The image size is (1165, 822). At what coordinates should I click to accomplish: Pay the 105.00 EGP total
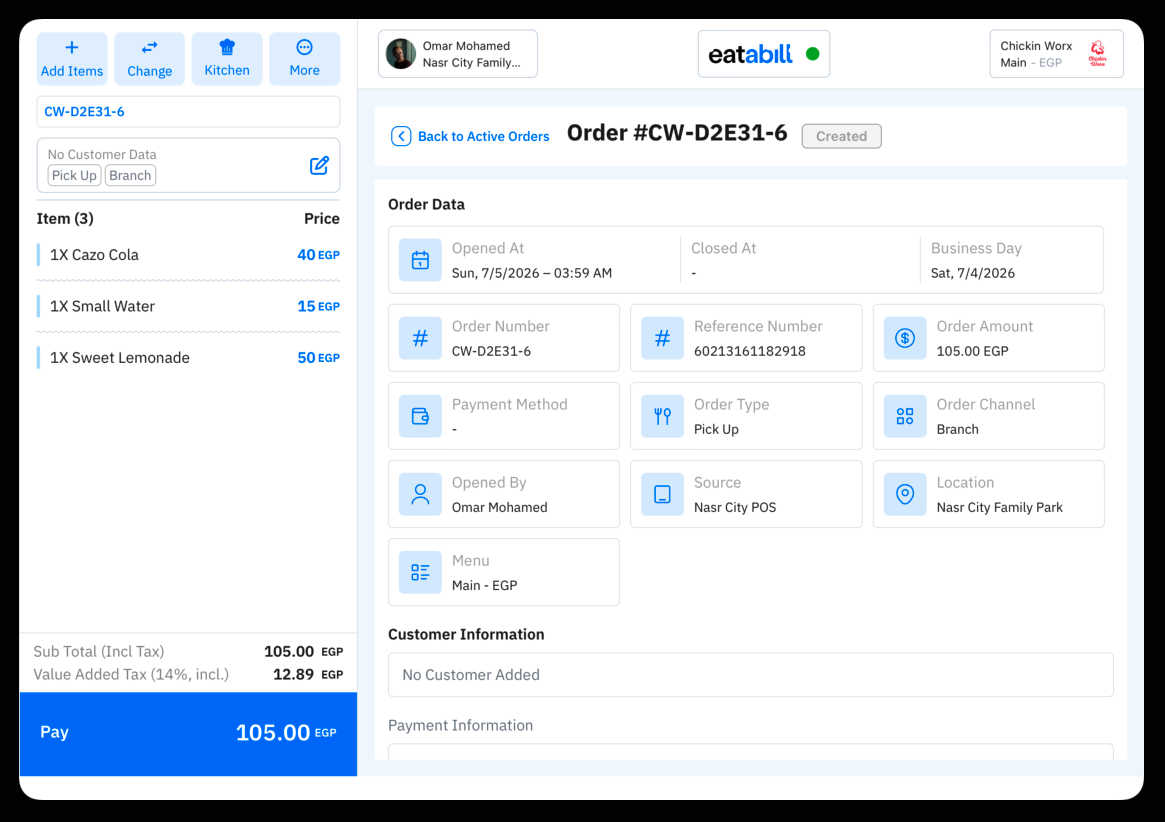(188, 734)
